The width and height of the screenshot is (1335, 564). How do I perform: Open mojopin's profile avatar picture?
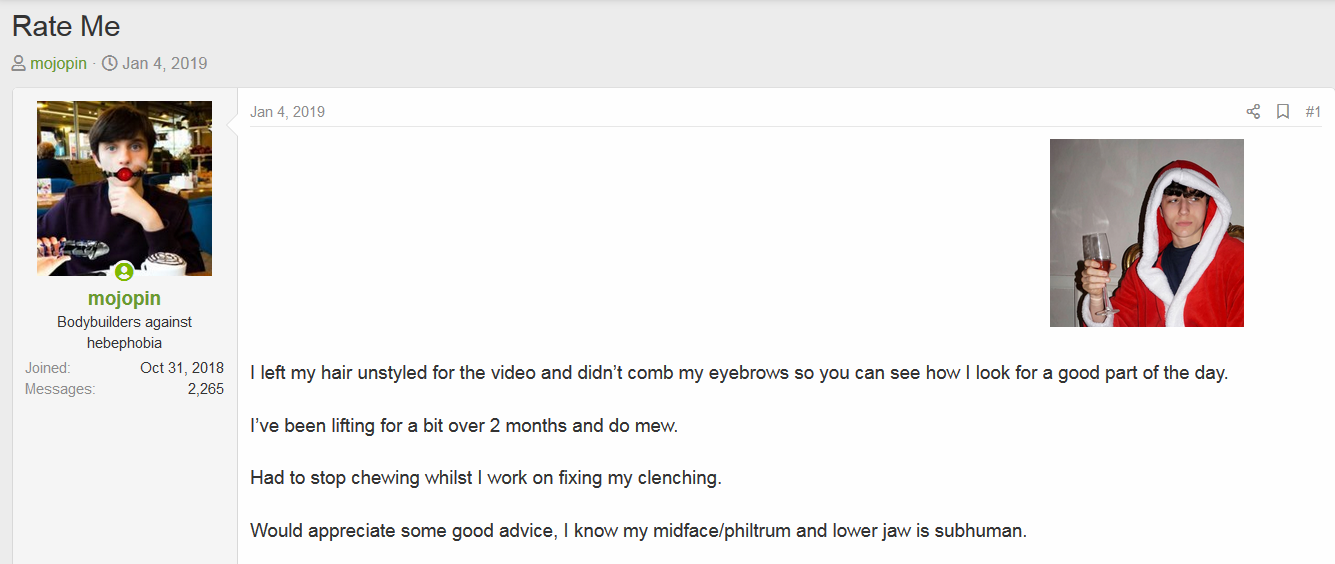[x=124, y=188]
